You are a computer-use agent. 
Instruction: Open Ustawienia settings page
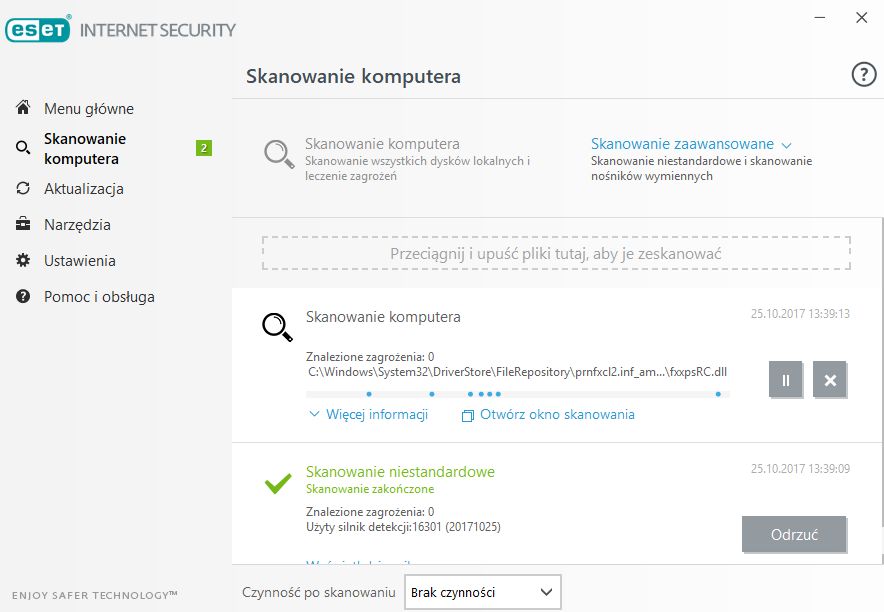(x=79, y=261)
